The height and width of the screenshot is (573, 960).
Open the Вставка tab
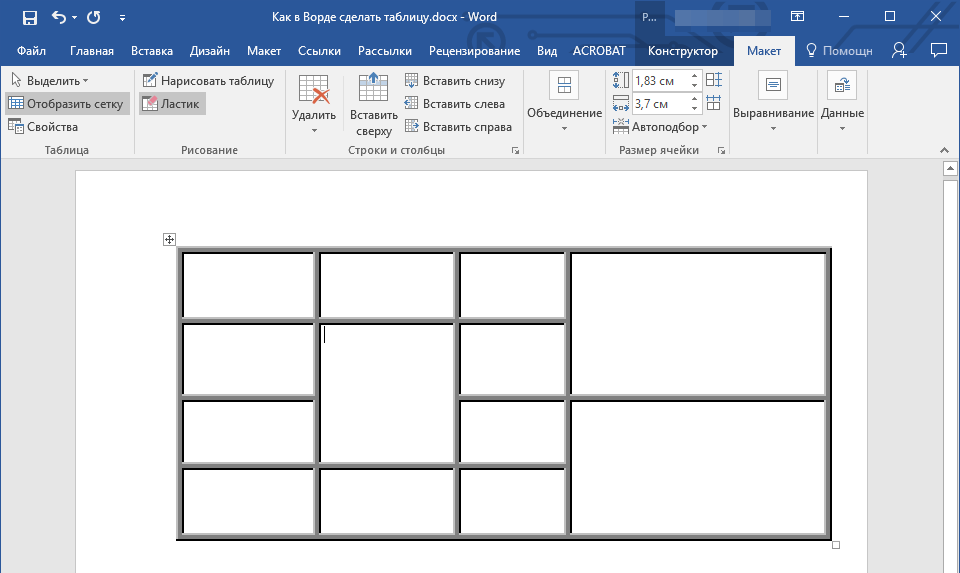click(152, 51)
